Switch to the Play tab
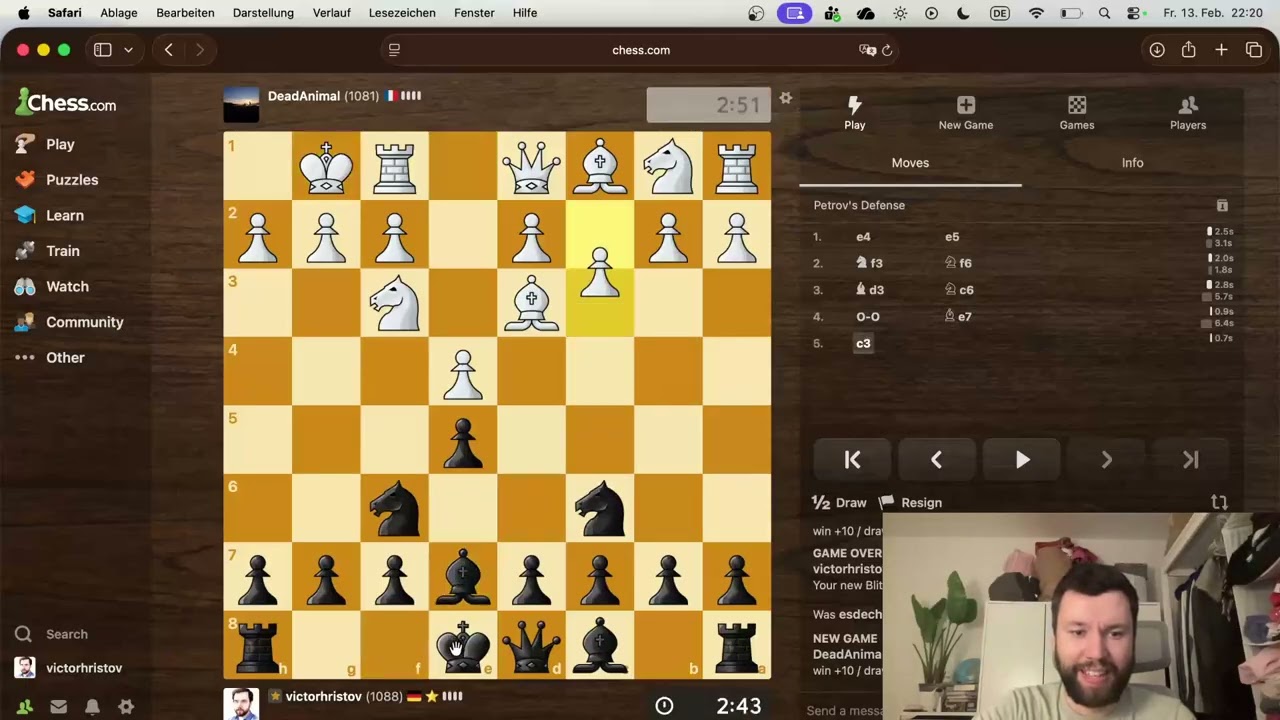 (854, 113)
